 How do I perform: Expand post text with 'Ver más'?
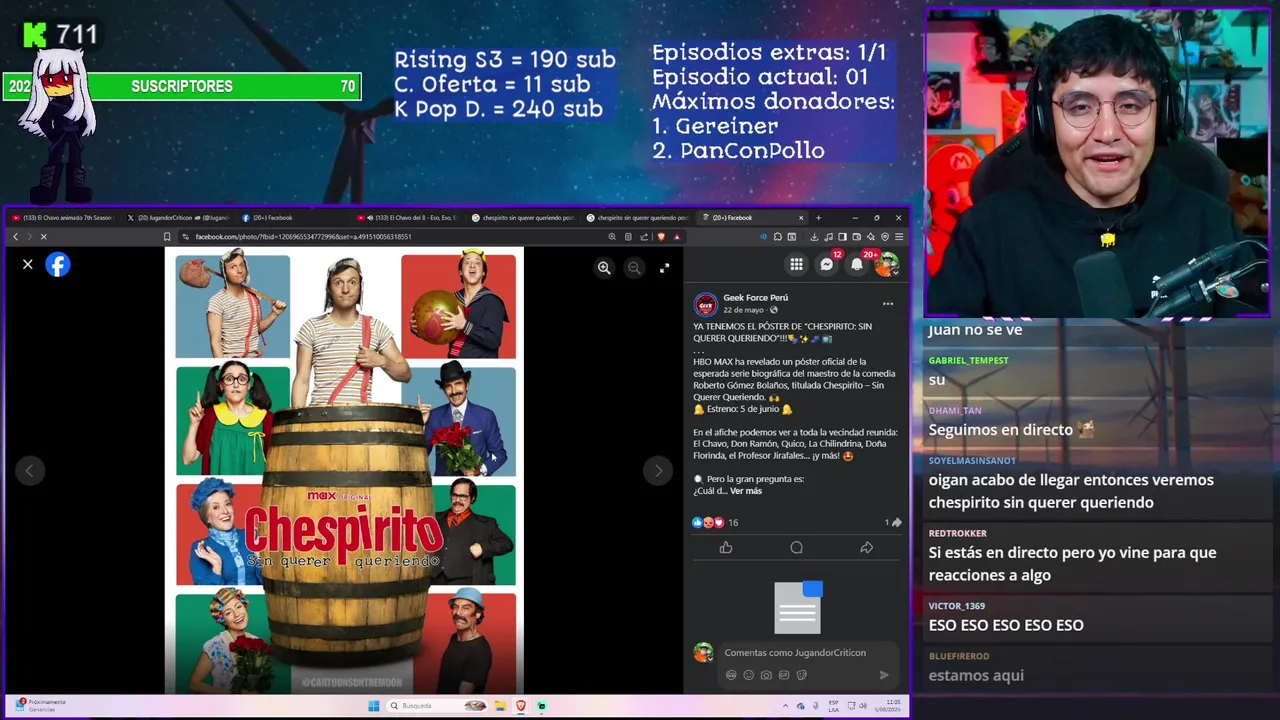pos(746,491)
